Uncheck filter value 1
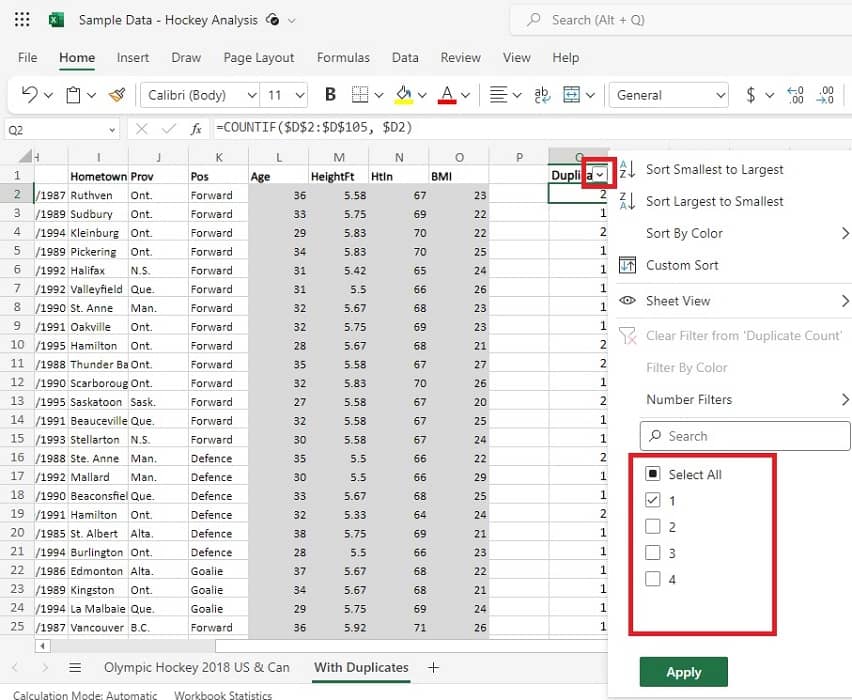This screenshot has height=700, width=852. [x=654, y=500]
